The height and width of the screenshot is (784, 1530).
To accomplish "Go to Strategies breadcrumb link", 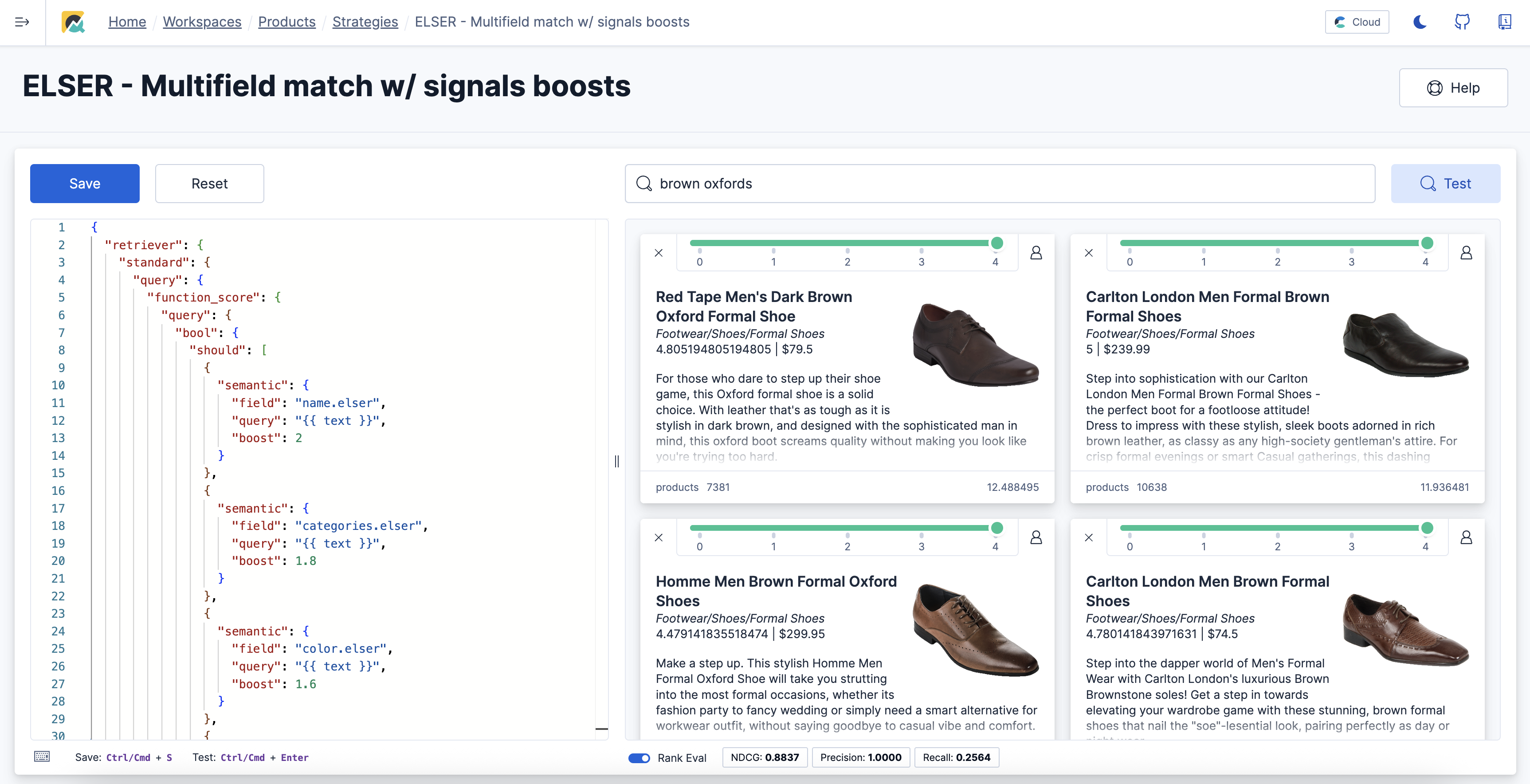I will pos(365,22).
